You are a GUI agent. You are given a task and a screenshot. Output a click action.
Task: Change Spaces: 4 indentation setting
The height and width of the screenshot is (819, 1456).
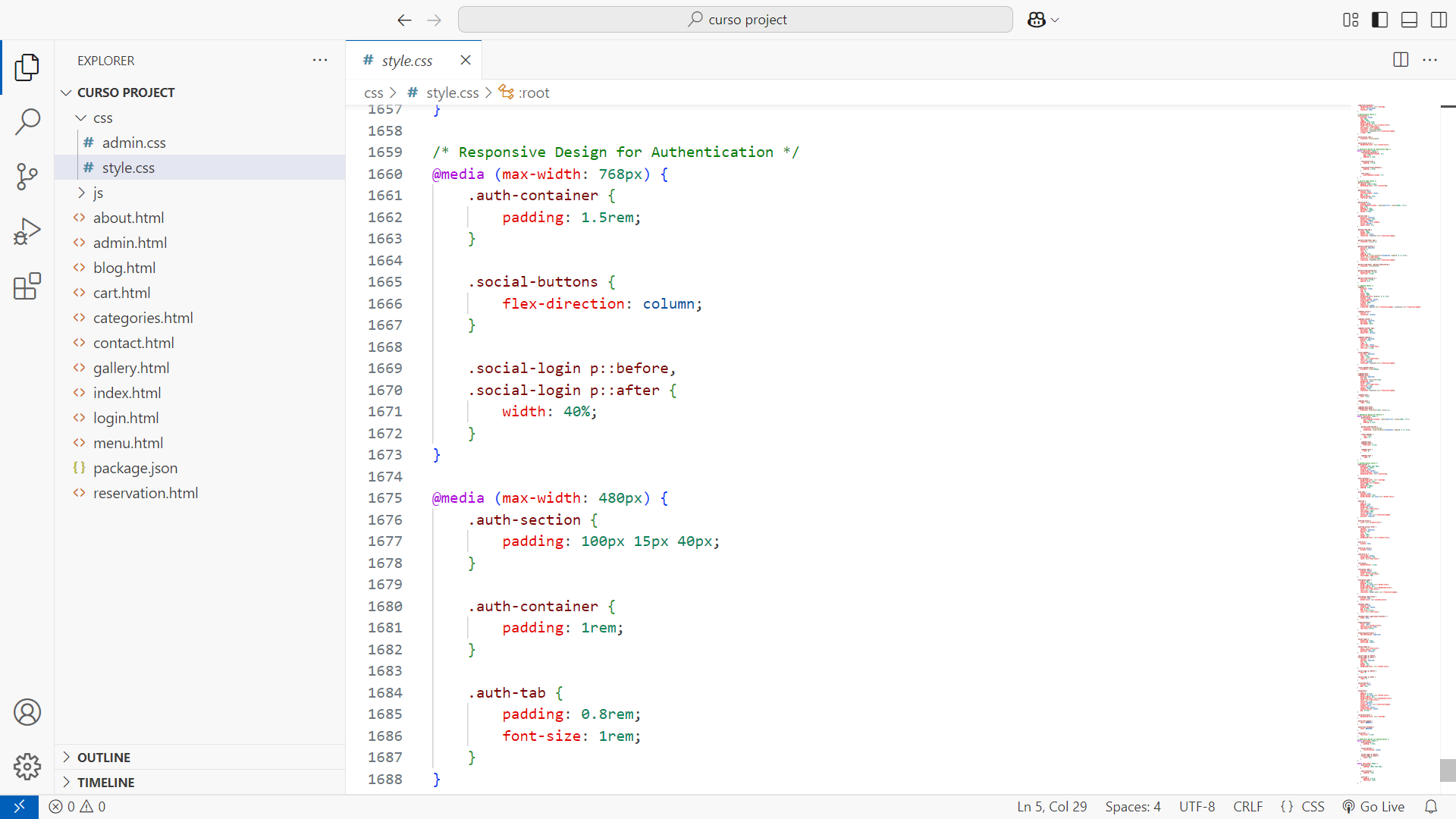pos(1133,807)
